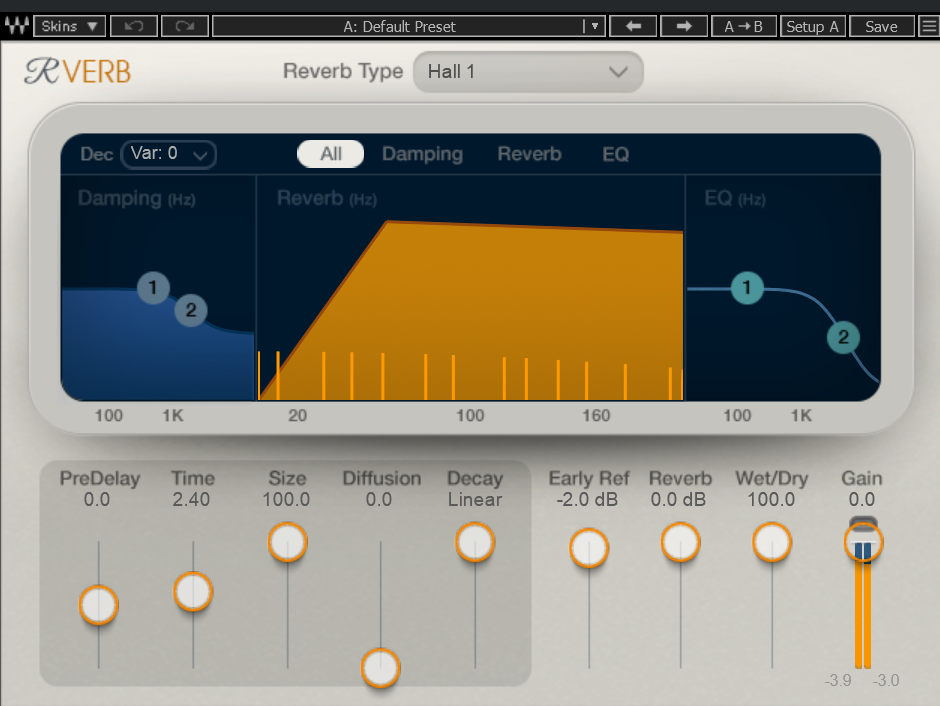
Task: Click the RVERB logo
Action: [x=78, y=72]
